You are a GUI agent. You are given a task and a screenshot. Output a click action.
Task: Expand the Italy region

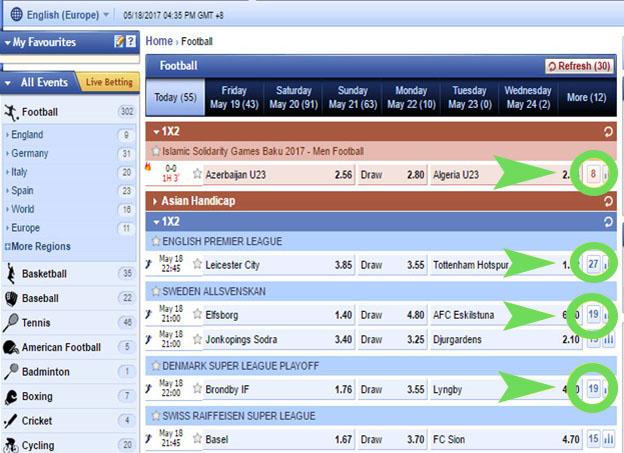(19, 172)
